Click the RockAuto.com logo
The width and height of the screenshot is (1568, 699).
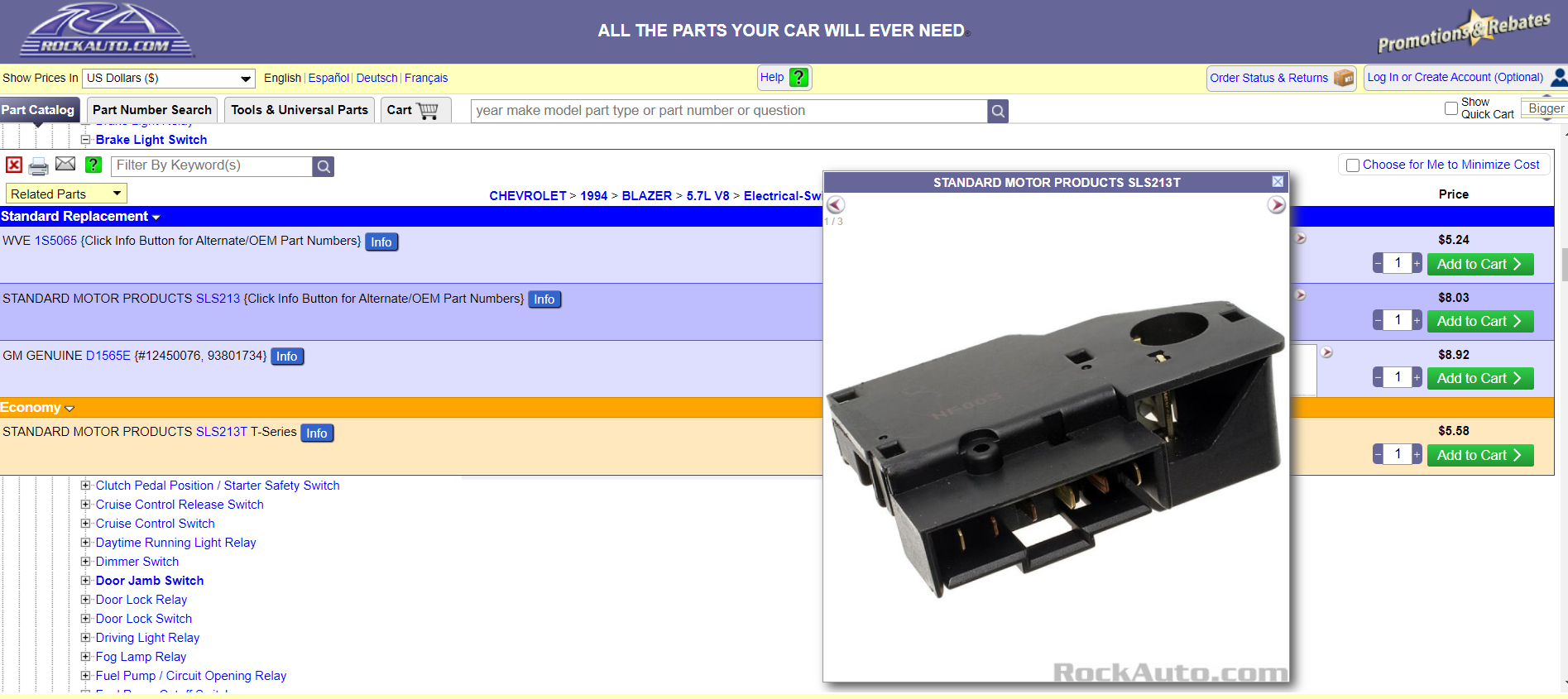[x=107, y=31]
